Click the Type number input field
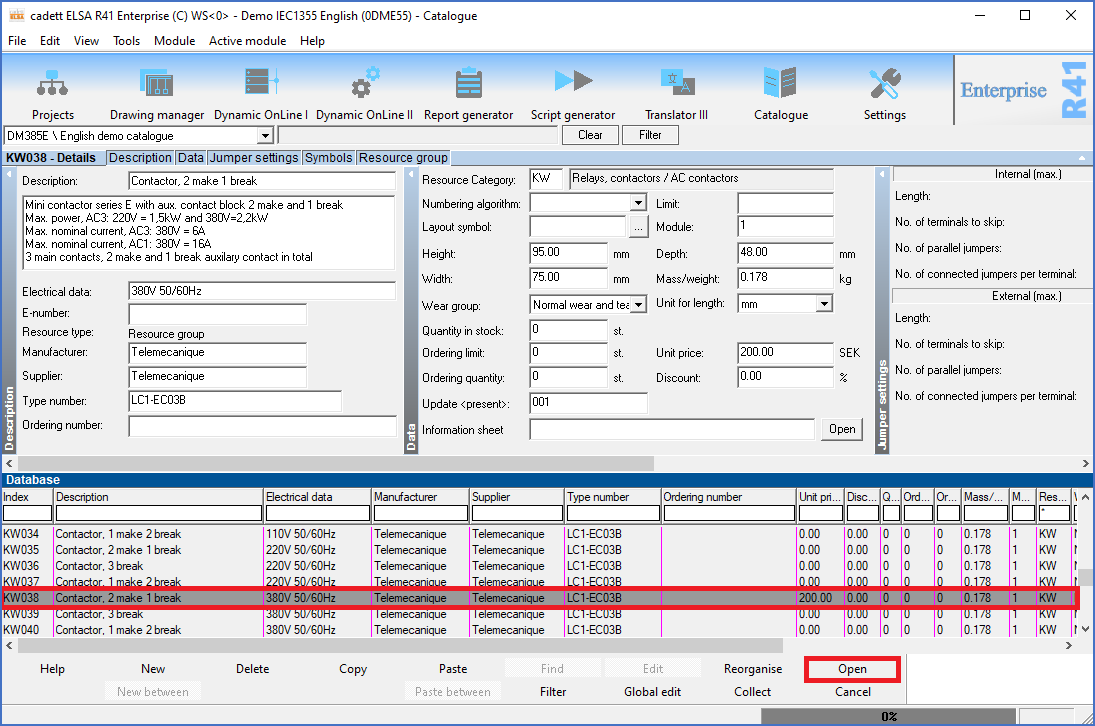 [x=235, y=401]
